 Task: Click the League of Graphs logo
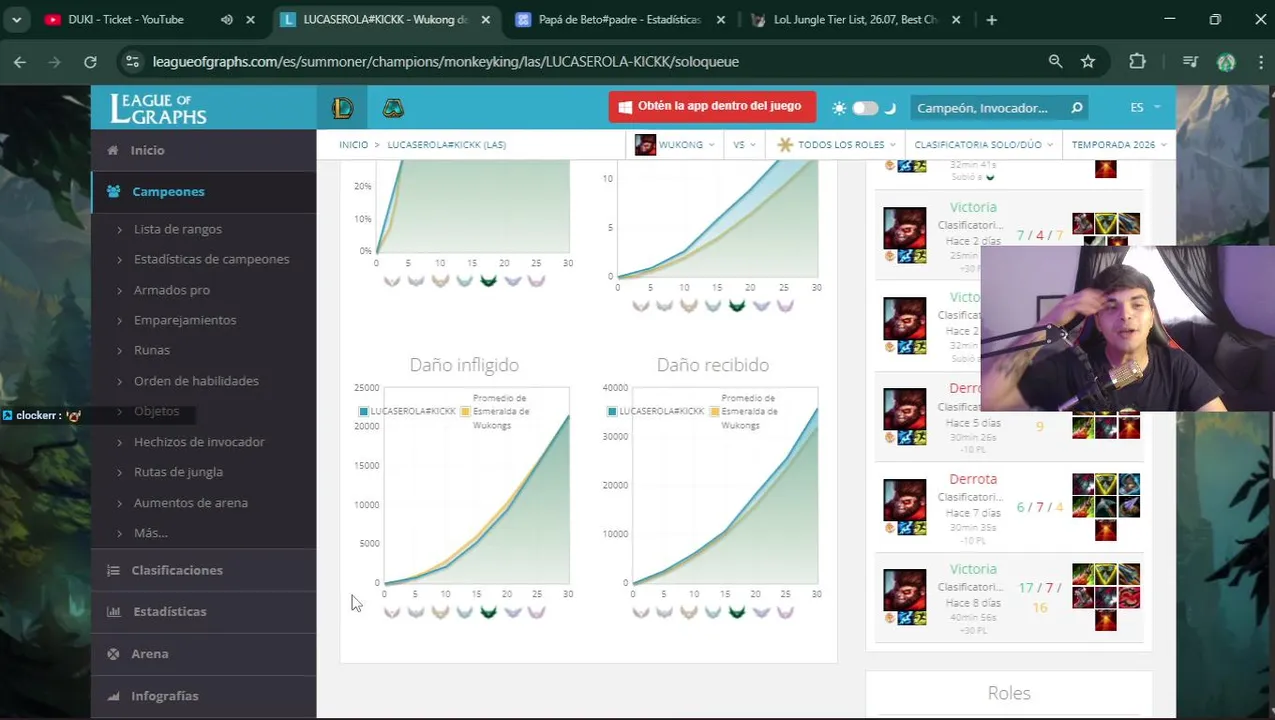tap(159, 107)
